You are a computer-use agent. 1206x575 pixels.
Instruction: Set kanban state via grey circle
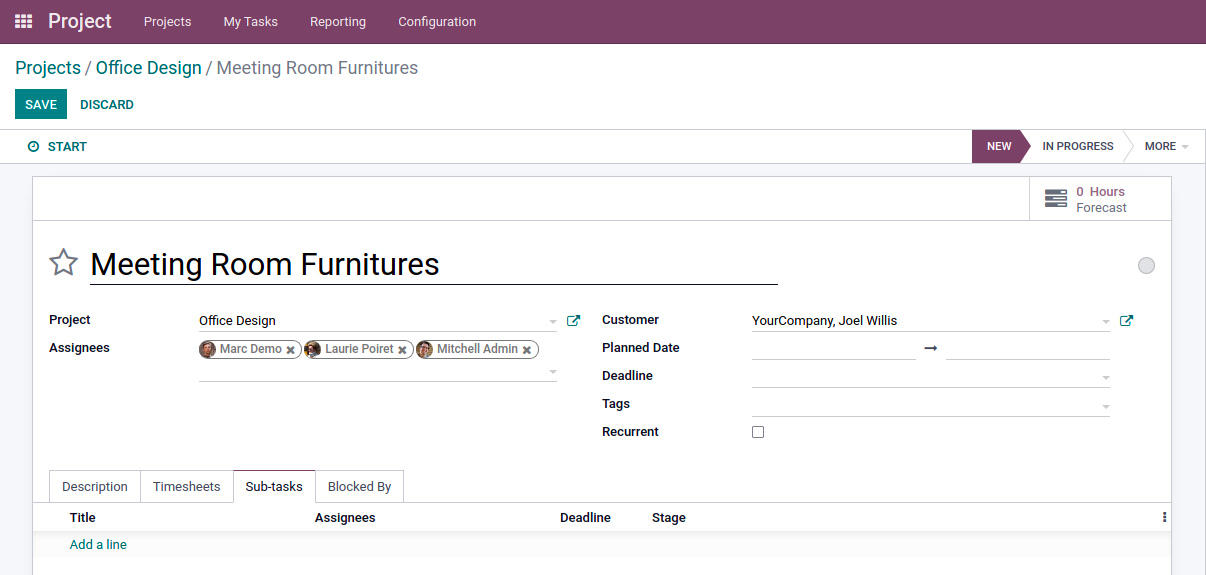tap(1146, 265)
